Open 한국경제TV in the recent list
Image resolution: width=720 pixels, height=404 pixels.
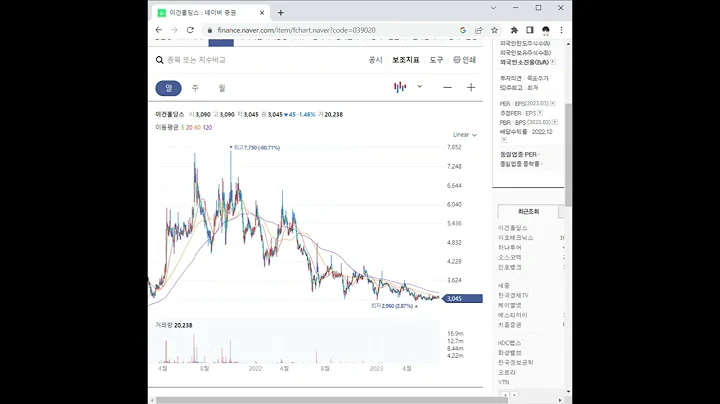pos(513,295)
